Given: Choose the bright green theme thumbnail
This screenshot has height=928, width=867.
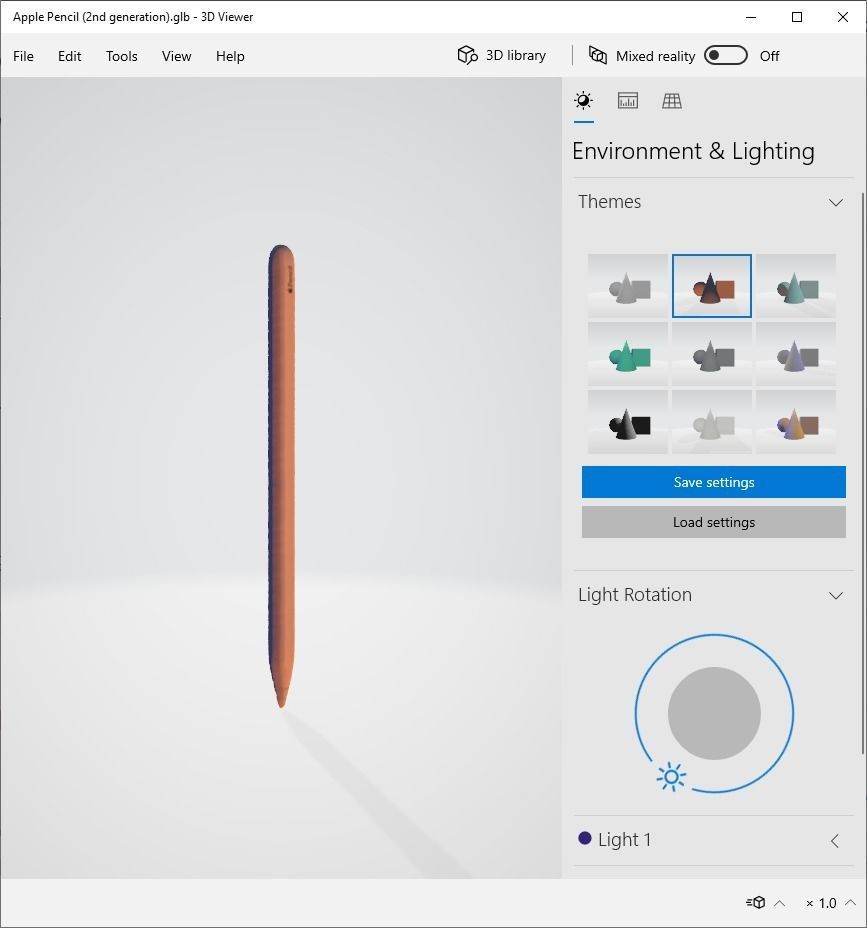Looking at the screenshot, I should point(628,354).
